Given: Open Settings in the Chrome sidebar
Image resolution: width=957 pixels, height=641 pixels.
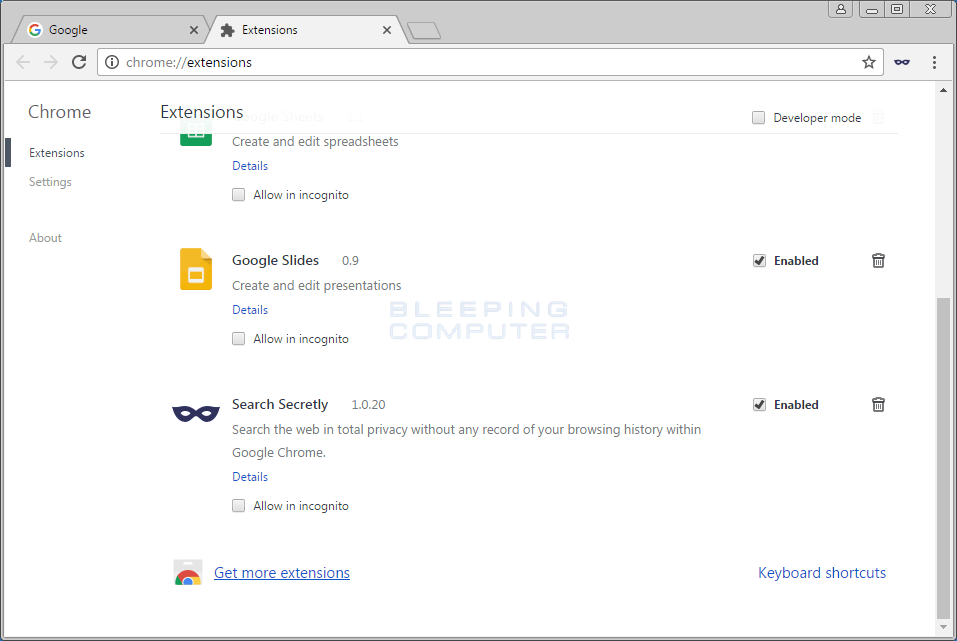Looking at the screenshot, I should [x=50, y=182].
